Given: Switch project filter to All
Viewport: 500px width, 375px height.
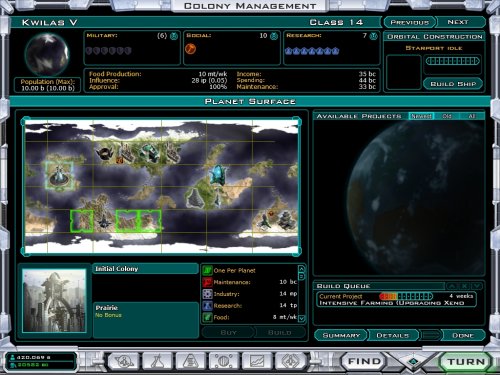Looking at the screenshot, I should coord(472,116).
